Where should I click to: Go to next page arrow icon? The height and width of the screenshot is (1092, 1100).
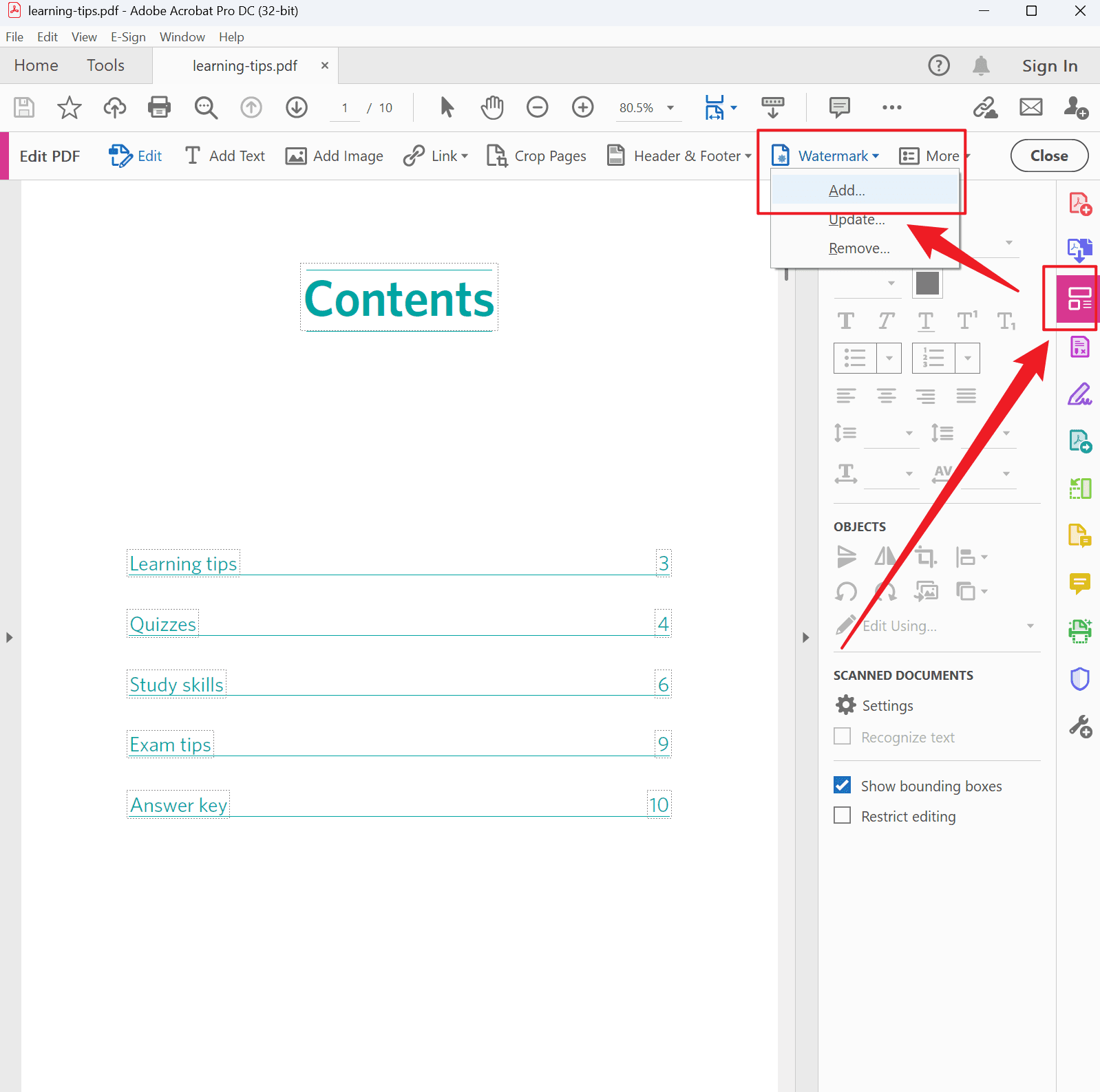297,107
